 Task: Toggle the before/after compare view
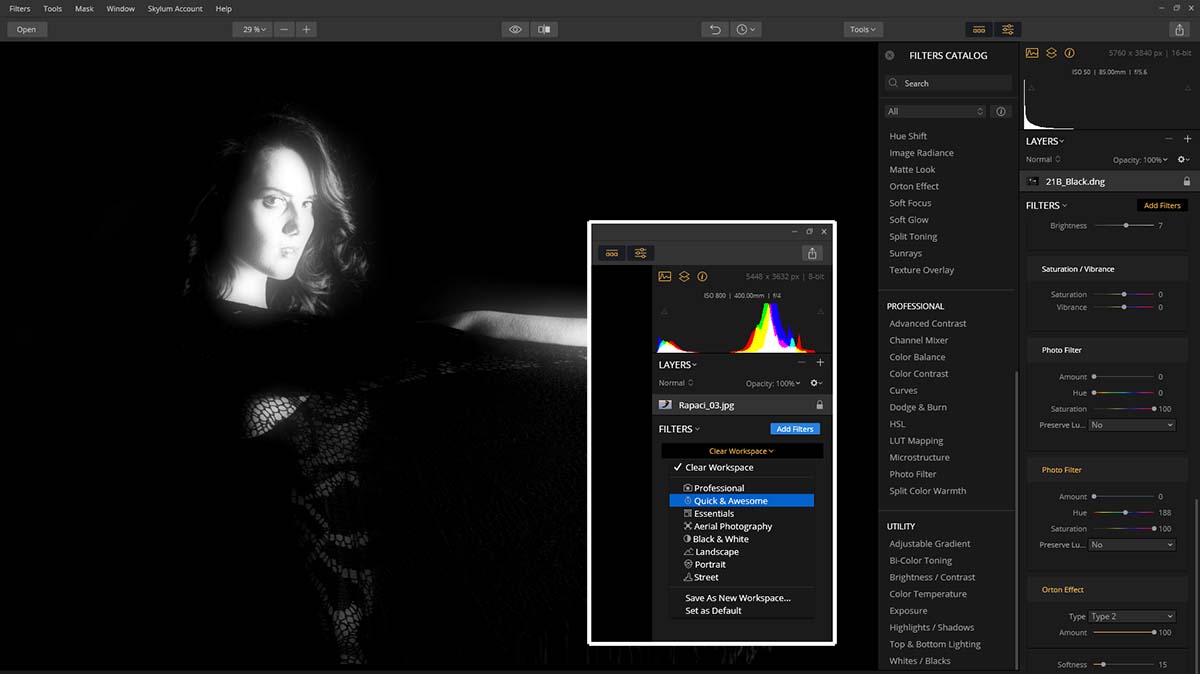[545, 30]
